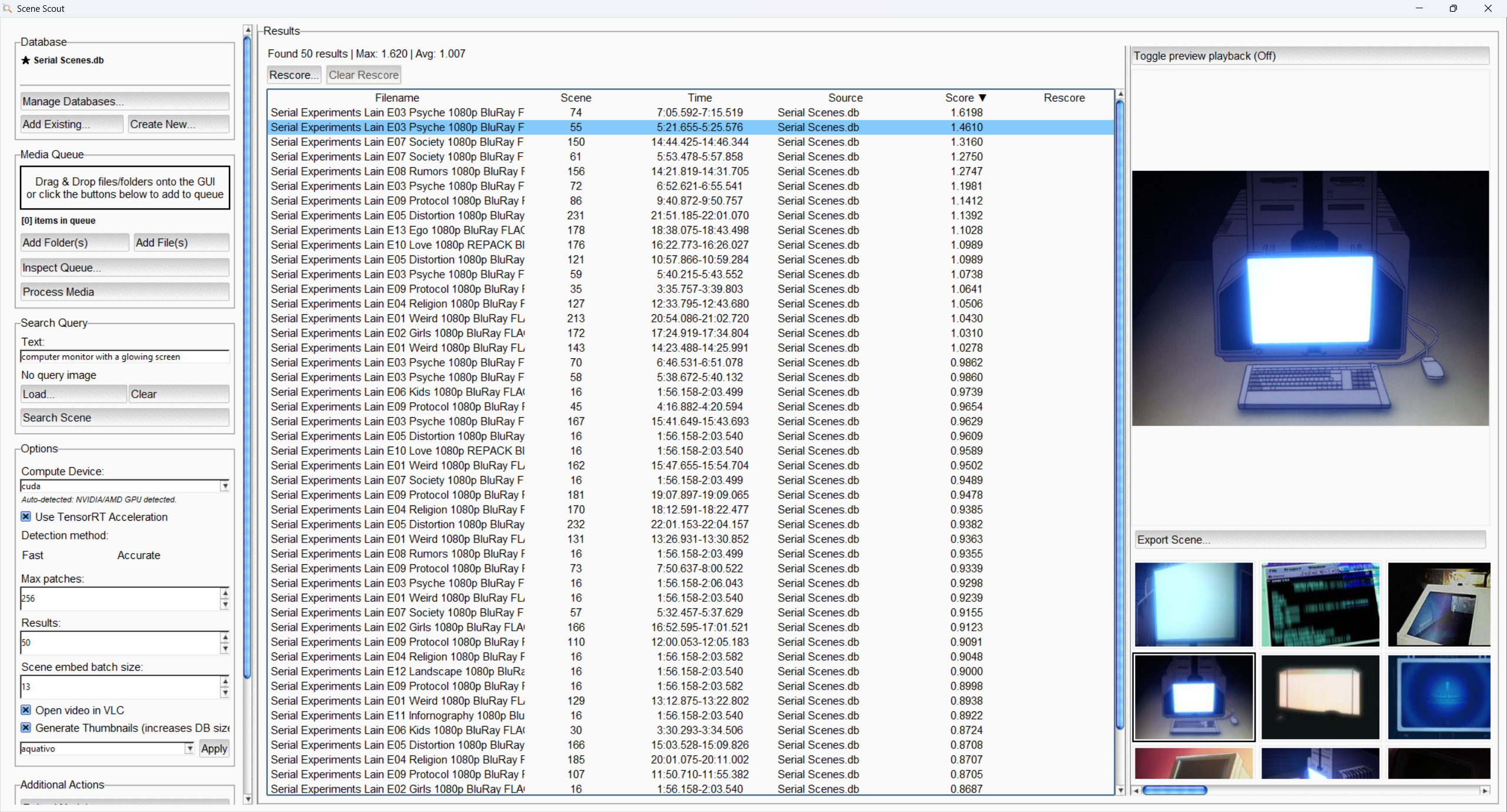This screenshot has height=812, width=1507.
Task: Click the Create New database button
Action: (179, 124)
